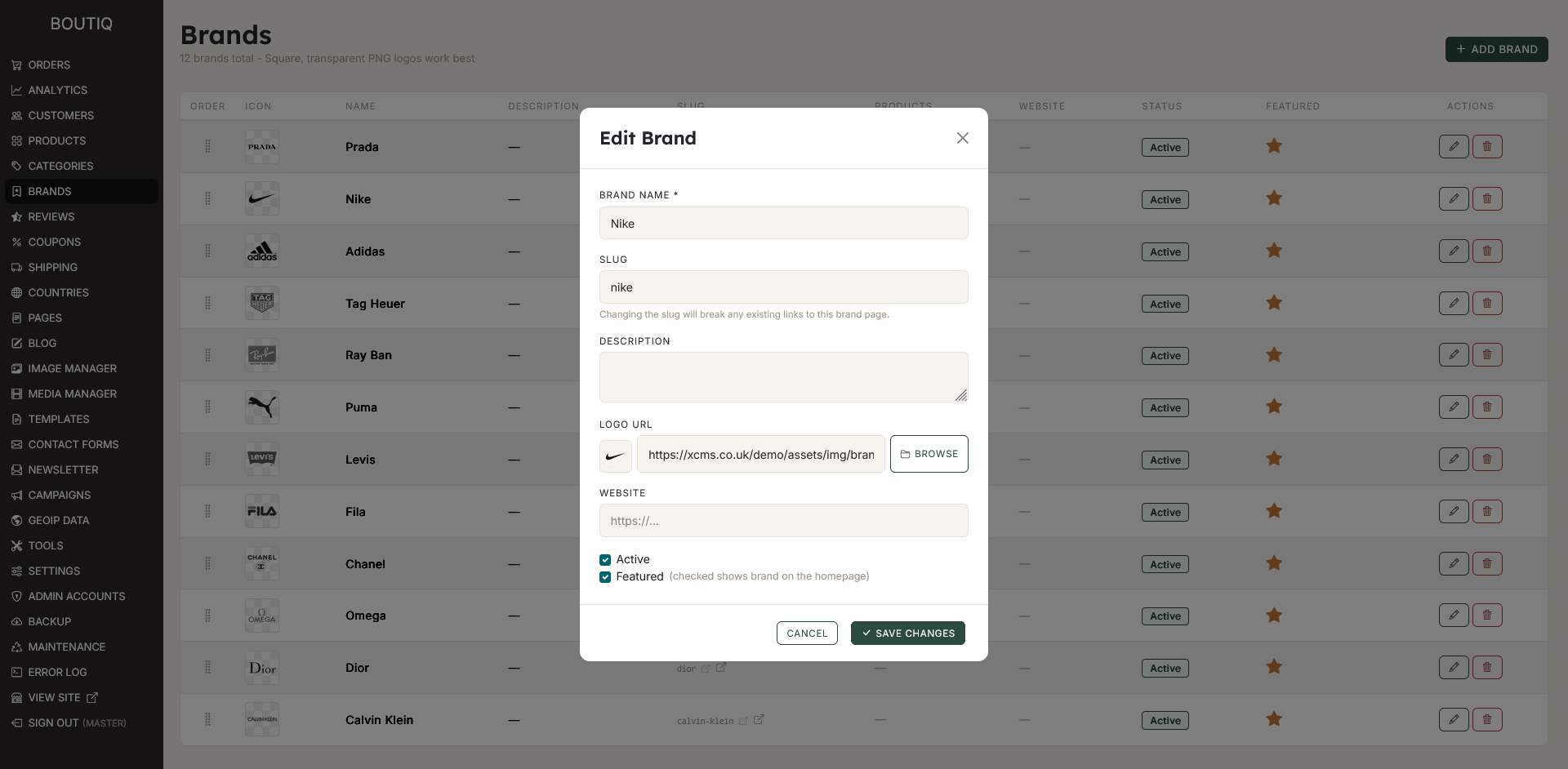Click the drag handle for Levis row
The image size is (1568, 769).
tap(207, 460)
